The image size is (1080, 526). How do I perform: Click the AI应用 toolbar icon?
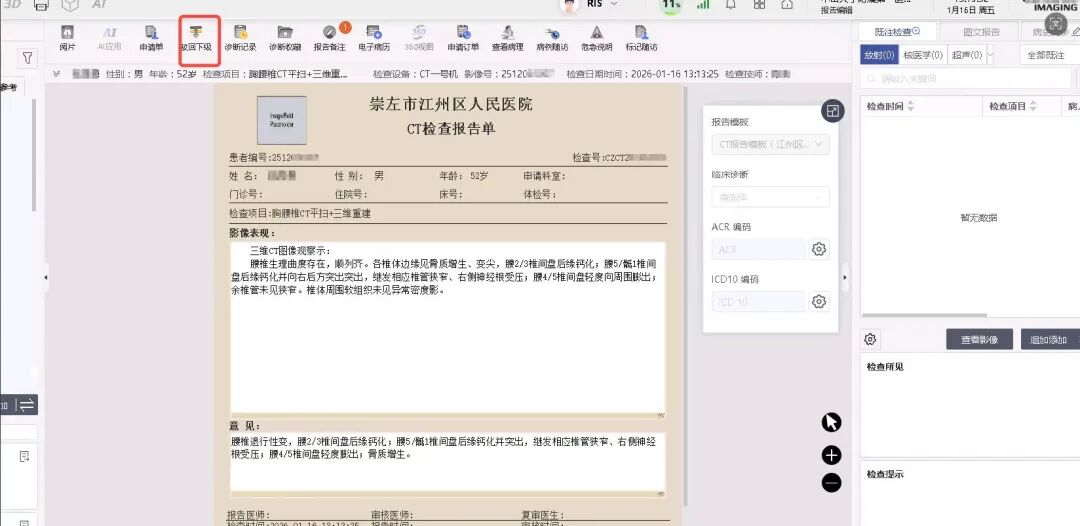pos(109,38)
